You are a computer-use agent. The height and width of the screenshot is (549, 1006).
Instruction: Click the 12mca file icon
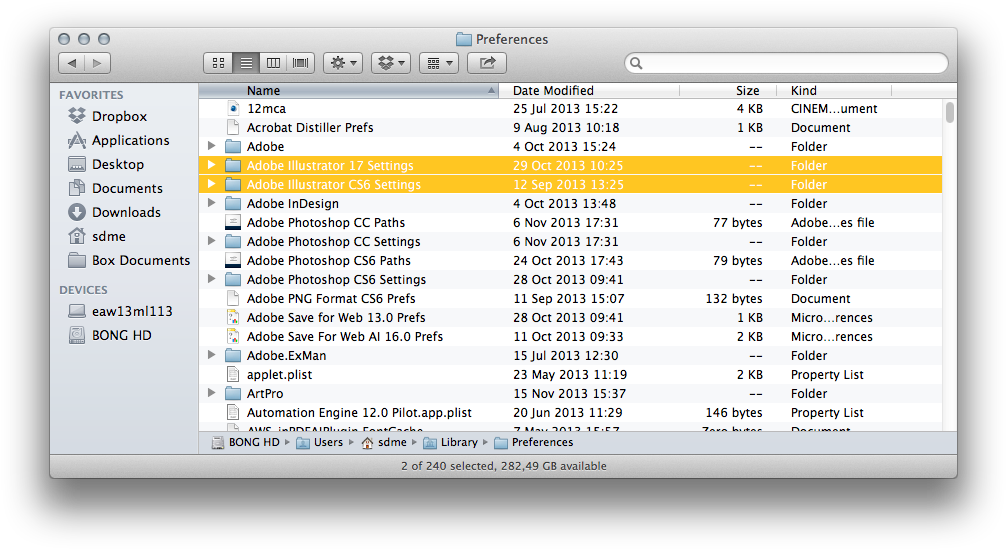(233, 108)
